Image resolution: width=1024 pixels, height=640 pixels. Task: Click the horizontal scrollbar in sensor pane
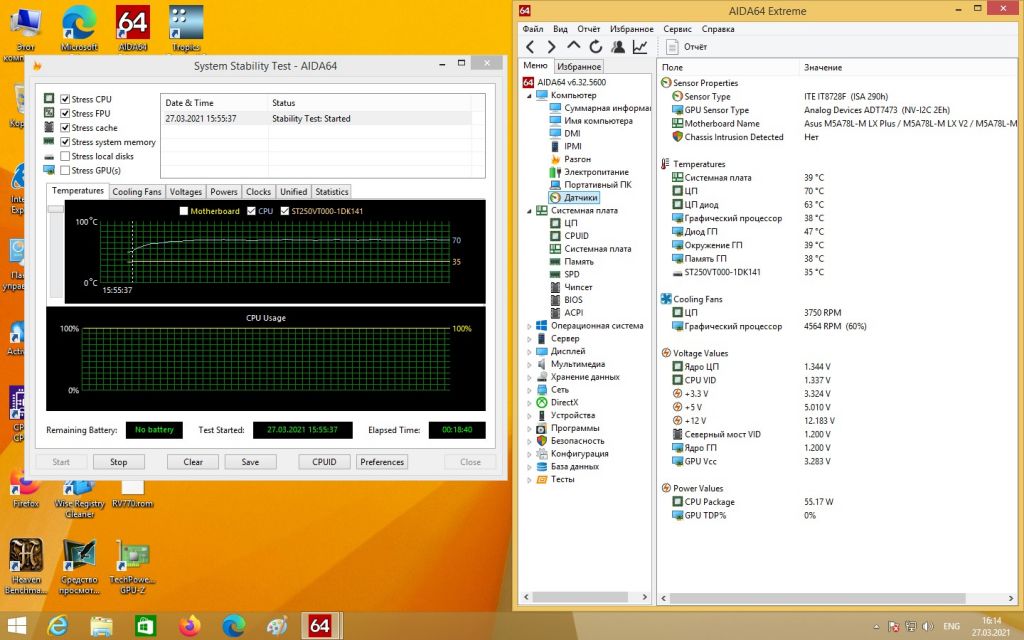point(818,598)
